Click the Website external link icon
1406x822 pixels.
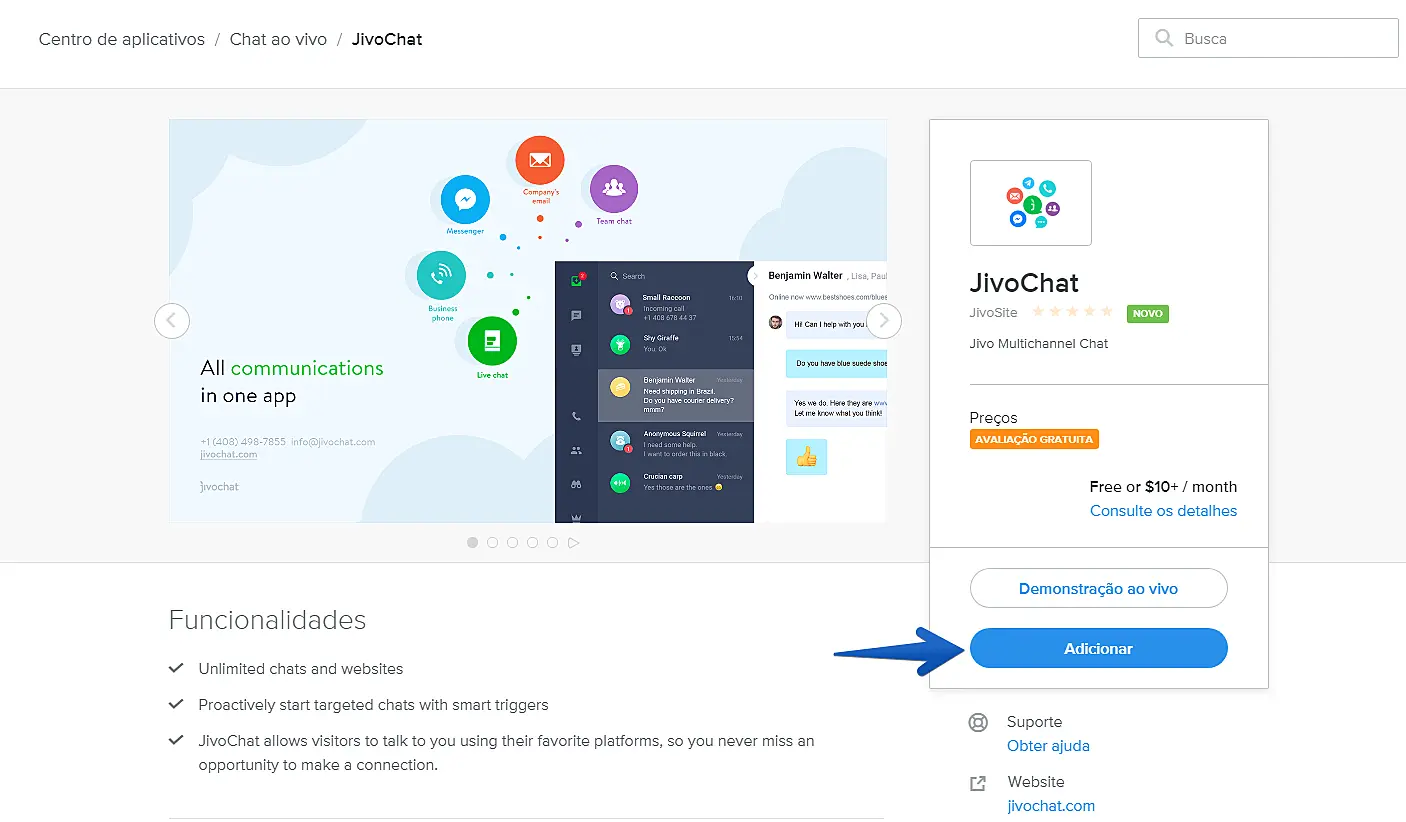pyautogui.click(x=979, y=783)
